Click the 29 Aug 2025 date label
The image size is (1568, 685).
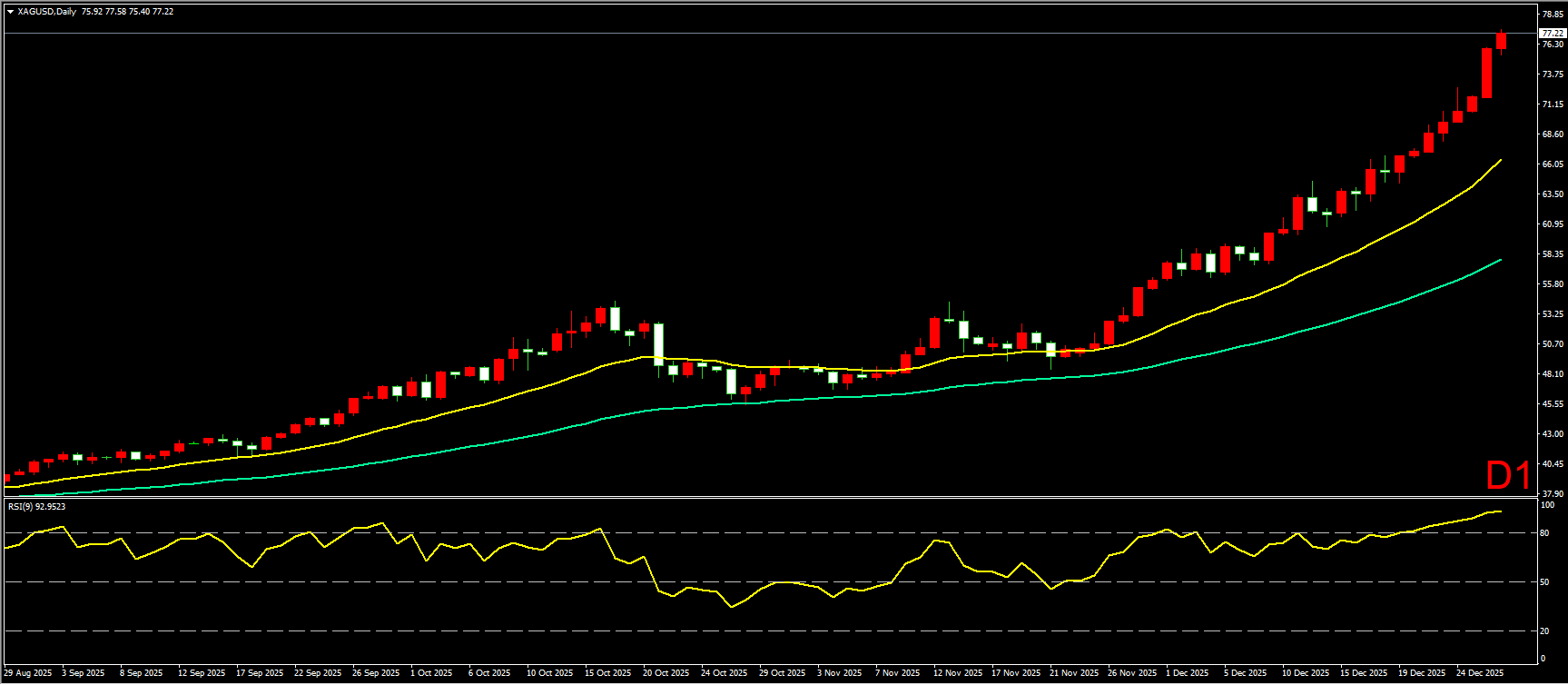[27, 673]
